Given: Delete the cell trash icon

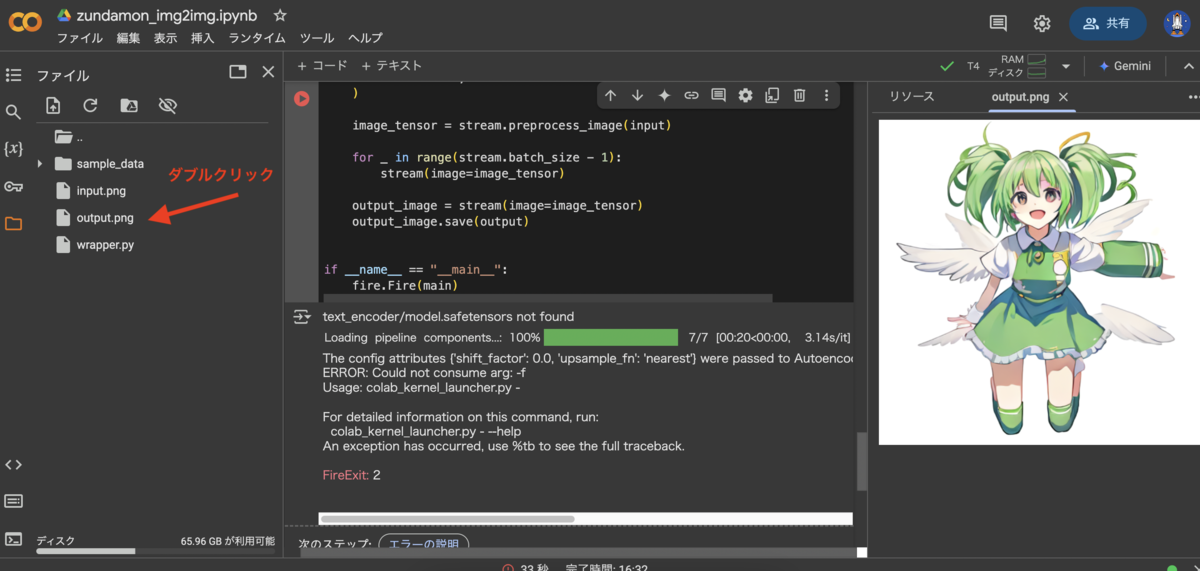Looking at the screenshot, I should 799,95.
